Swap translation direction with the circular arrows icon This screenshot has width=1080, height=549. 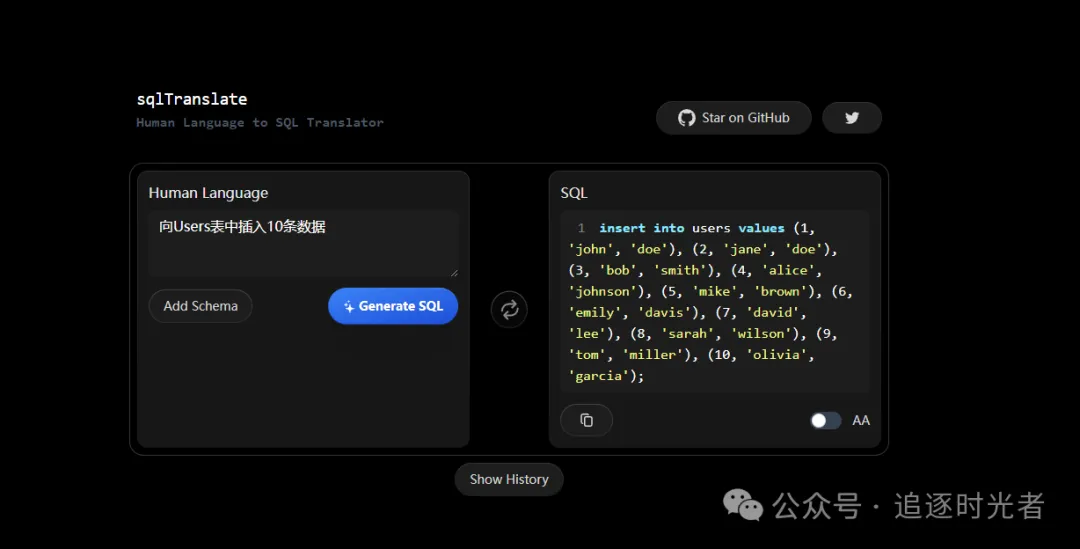tap(509, 309)
